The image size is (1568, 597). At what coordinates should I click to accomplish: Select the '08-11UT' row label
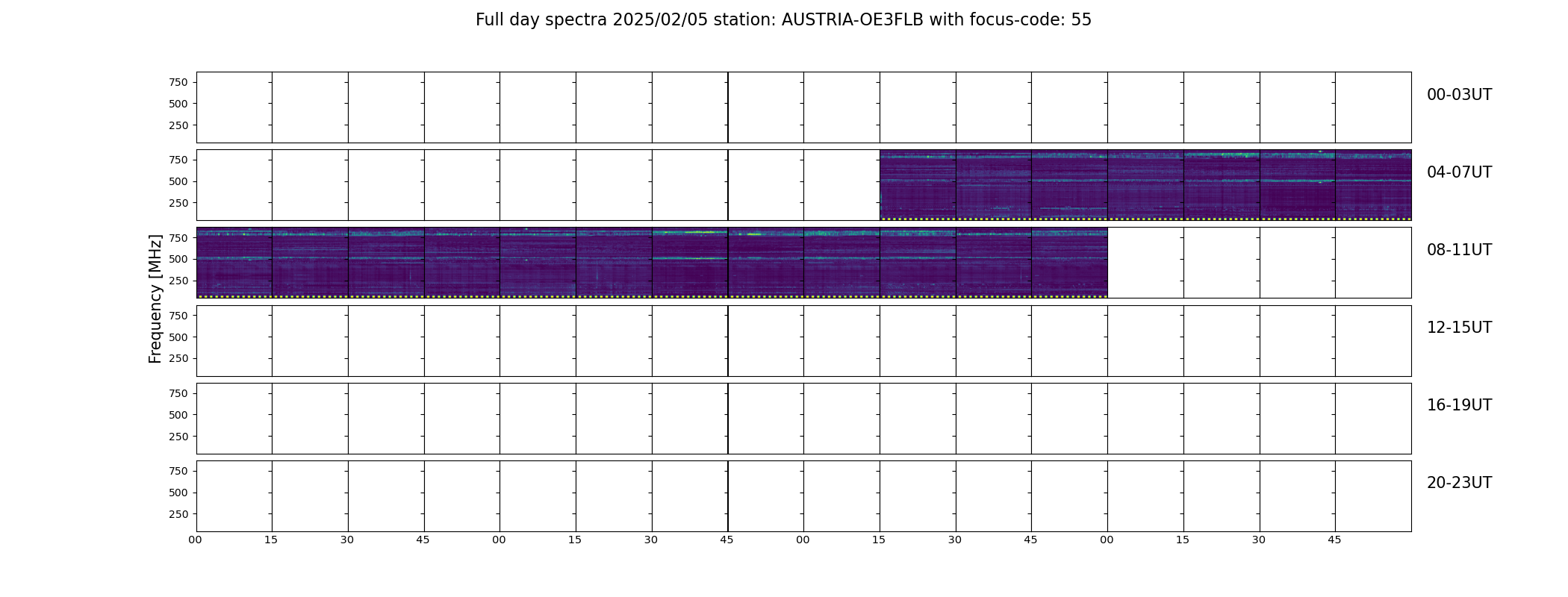tap(1459, 250)
